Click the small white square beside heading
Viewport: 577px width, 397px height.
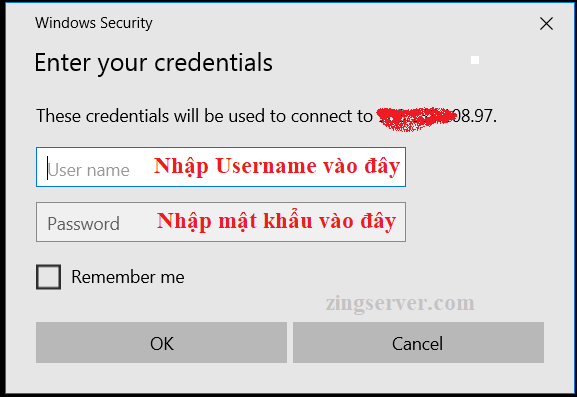(x=475, y=60)
